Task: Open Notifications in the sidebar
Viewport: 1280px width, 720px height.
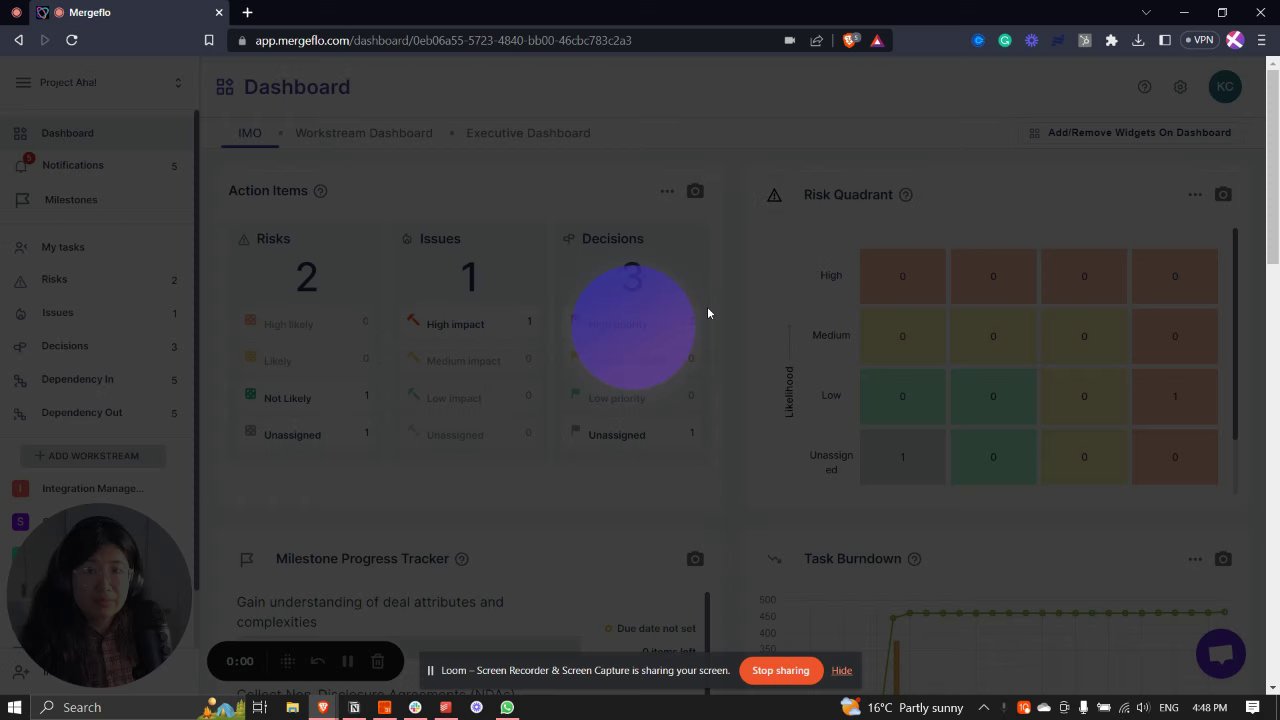Action: pos(73,165)
